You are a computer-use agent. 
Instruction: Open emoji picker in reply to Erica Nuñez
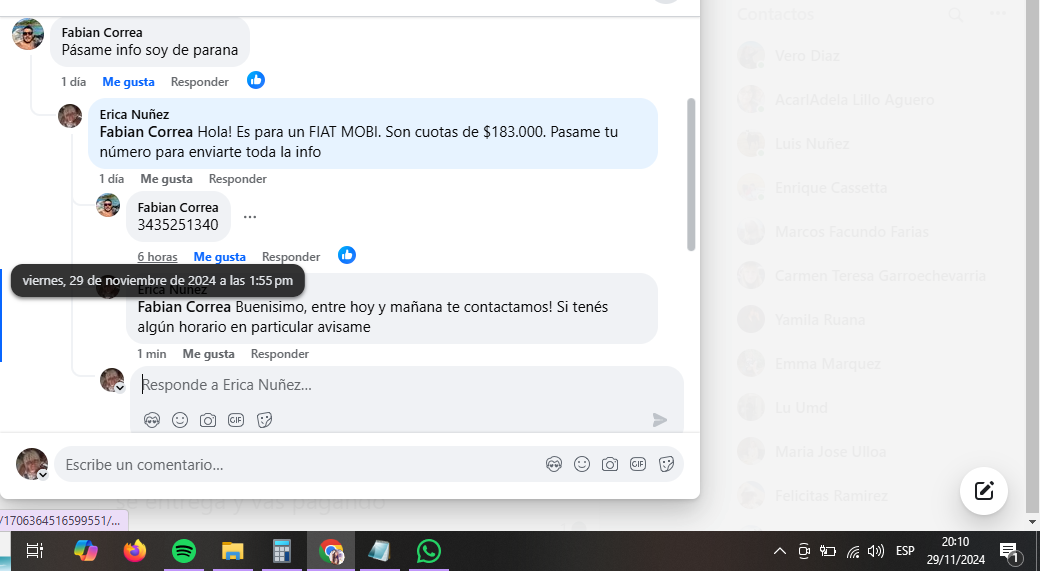coord(180,420)
